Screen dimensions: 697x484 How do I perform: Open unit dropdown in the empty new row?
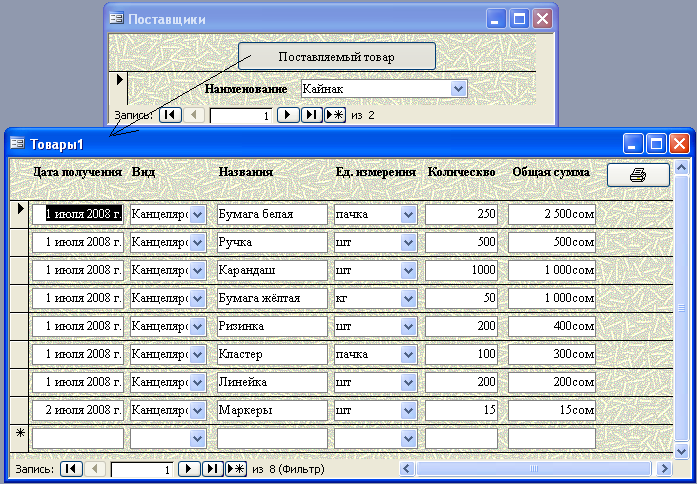408,439
